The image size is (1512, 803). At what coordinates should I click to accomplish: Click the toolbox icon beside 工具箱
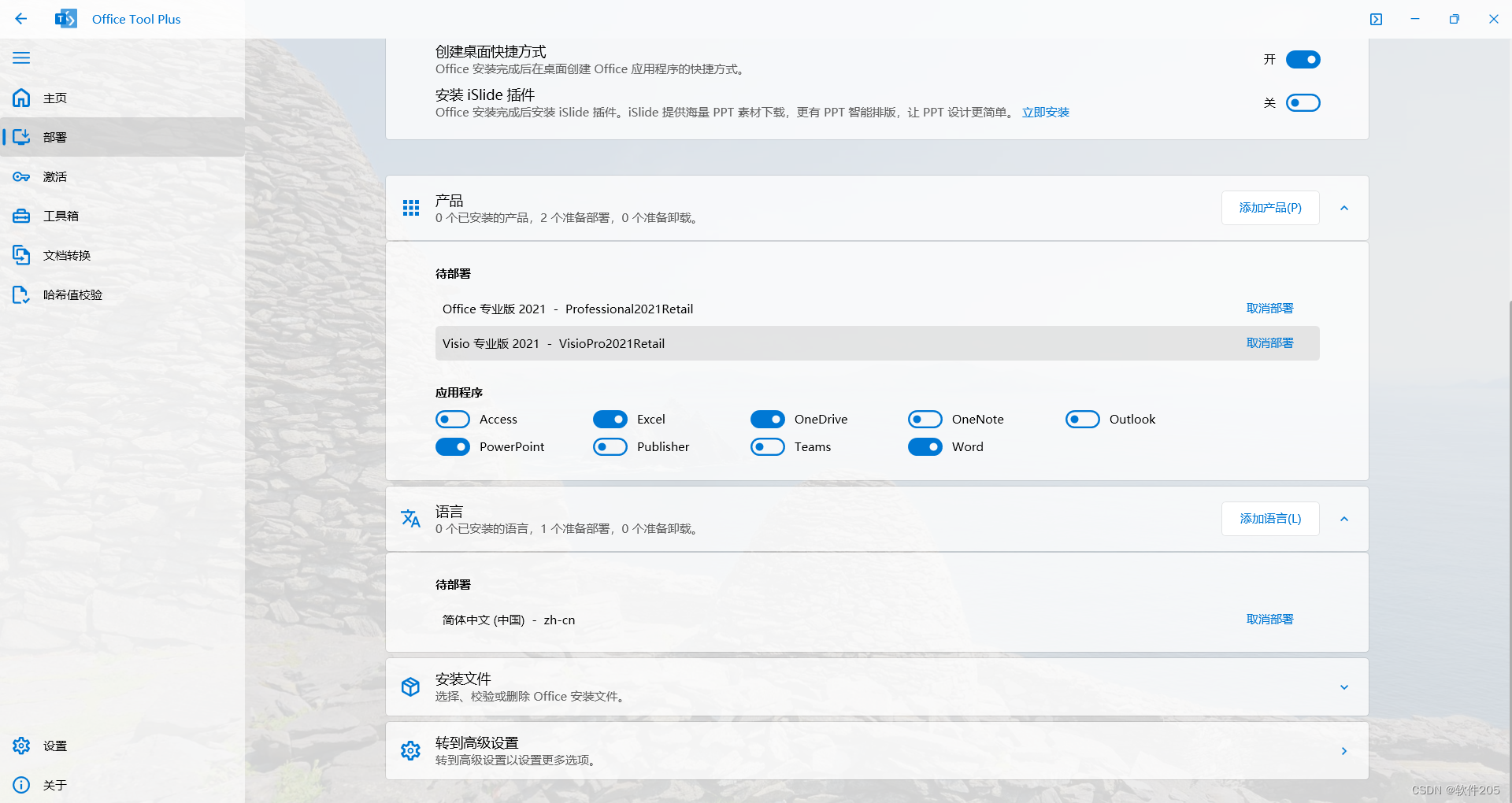[21, 216]
